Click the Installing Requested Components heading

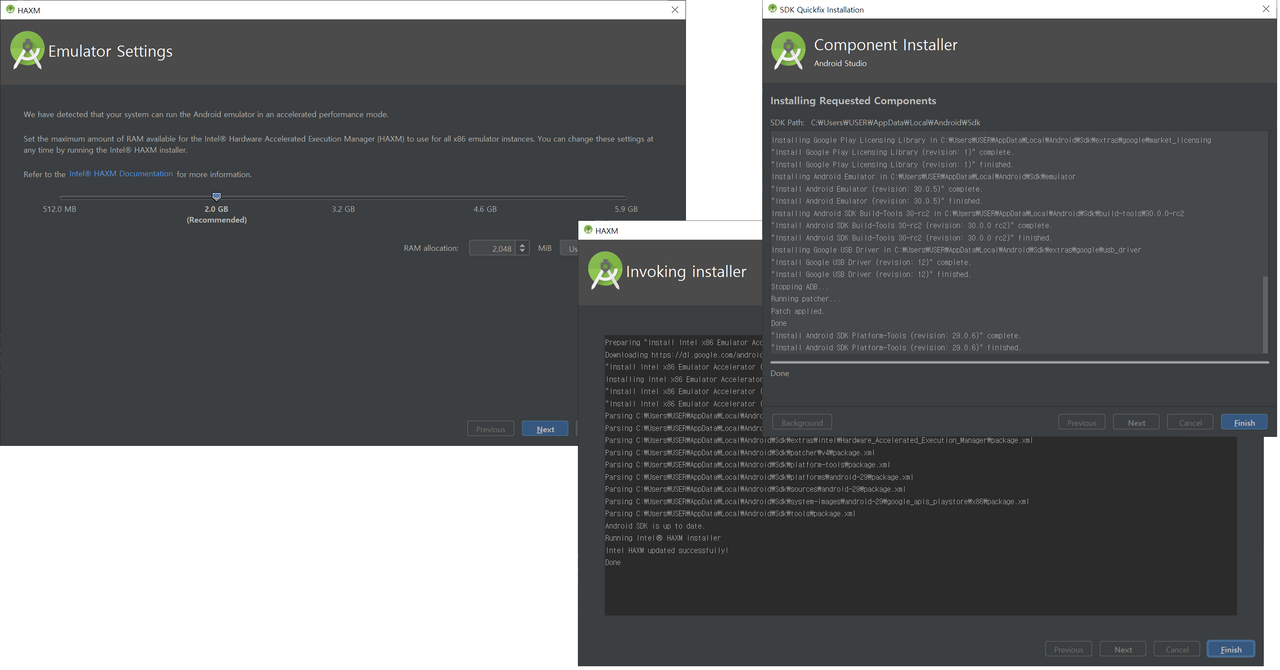853,101
